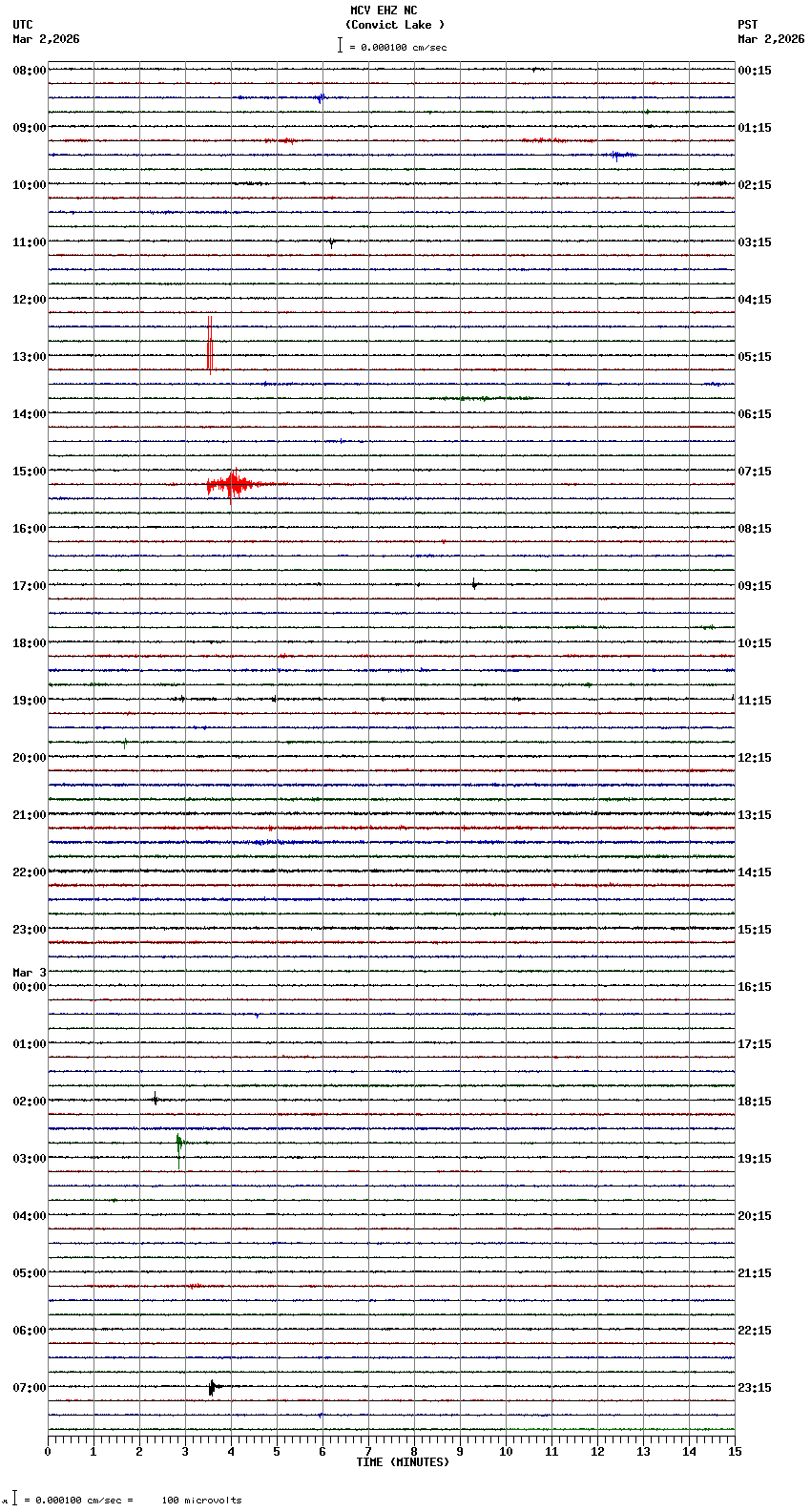Click the '12:15' PST time label

pos(755,758)
